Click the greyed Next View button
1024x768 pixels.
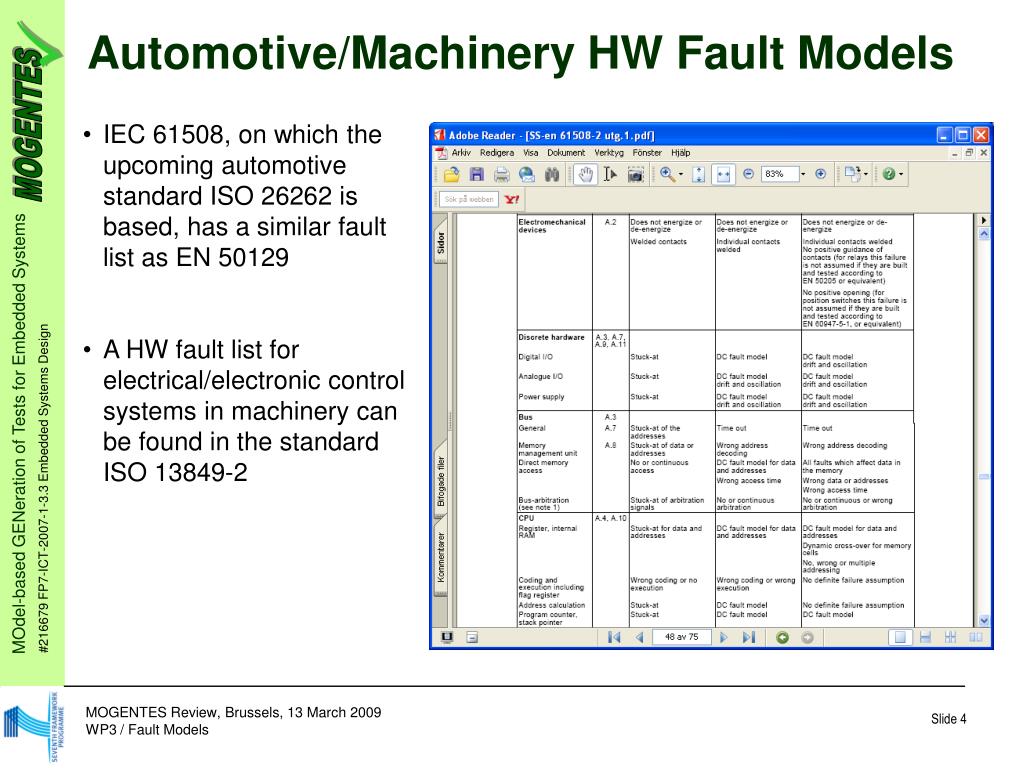tap(807, 637)
